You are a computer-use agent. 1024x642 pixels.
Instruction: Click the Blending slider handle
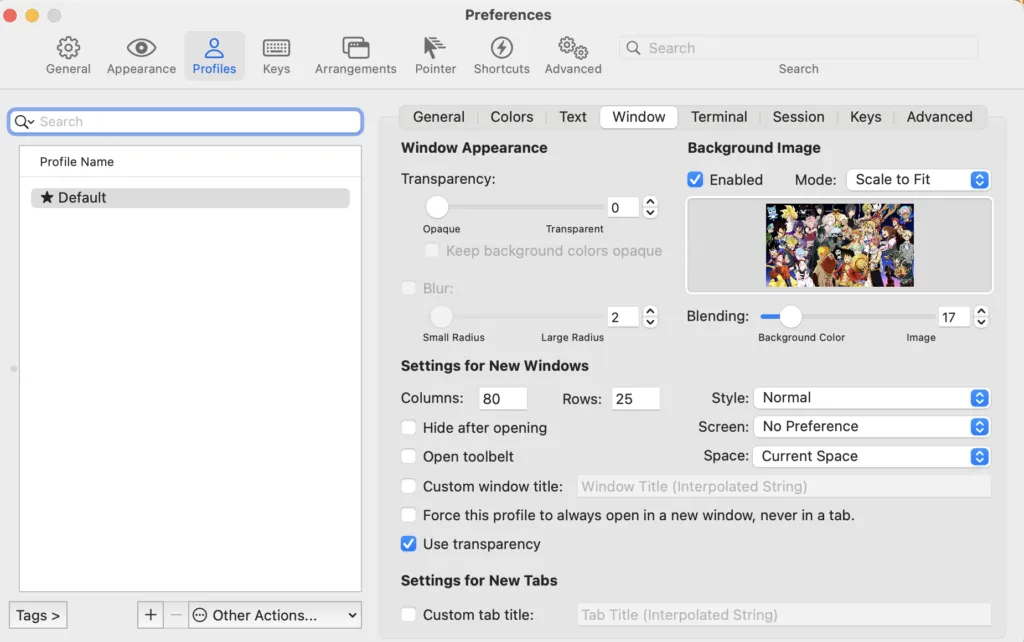click(x=791, y=317)
